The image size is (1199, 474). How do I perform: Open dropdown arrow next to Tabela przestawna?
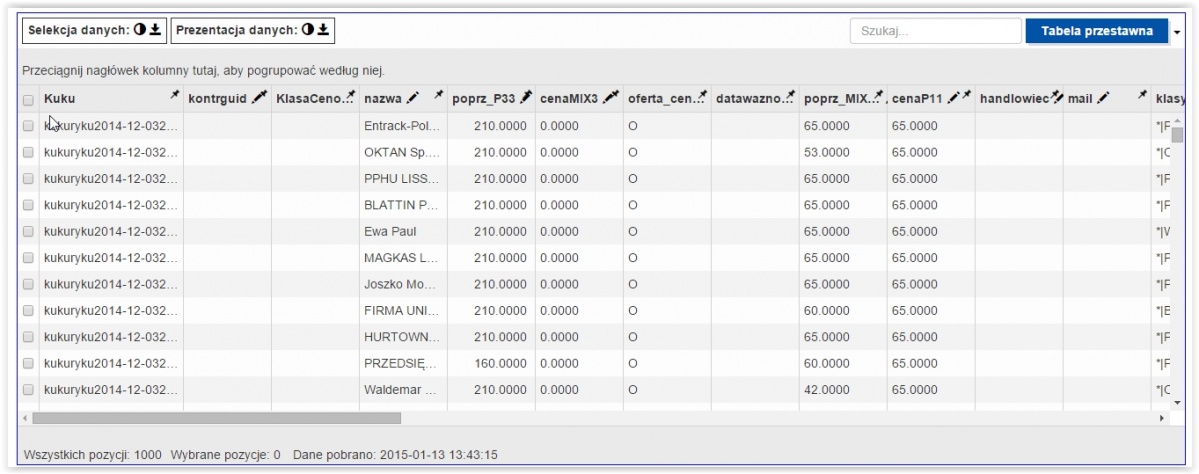click(x=1177, y=32)
